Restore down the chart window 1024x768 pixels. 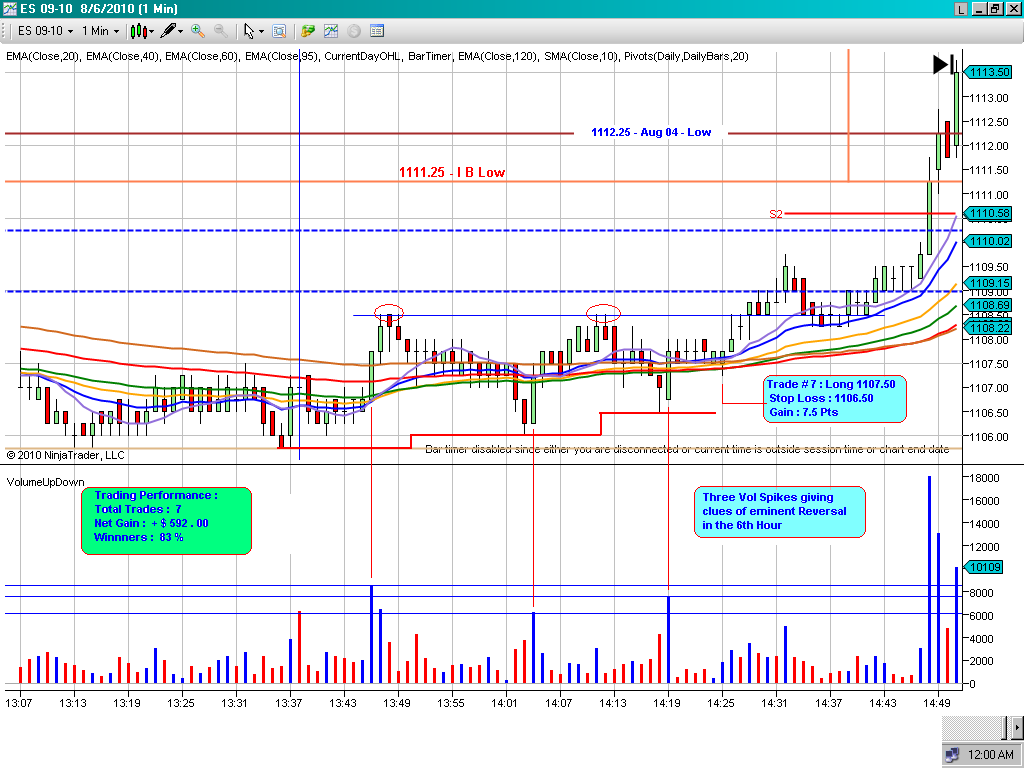pos(994,9)
